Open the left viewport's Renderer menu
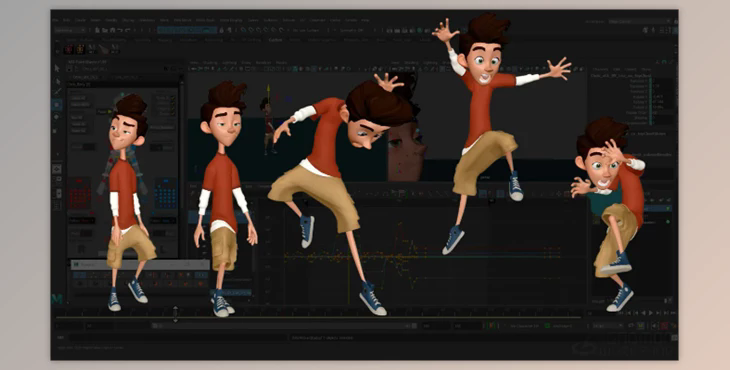Viewport: 730px width, 370px height. [263, 63]
